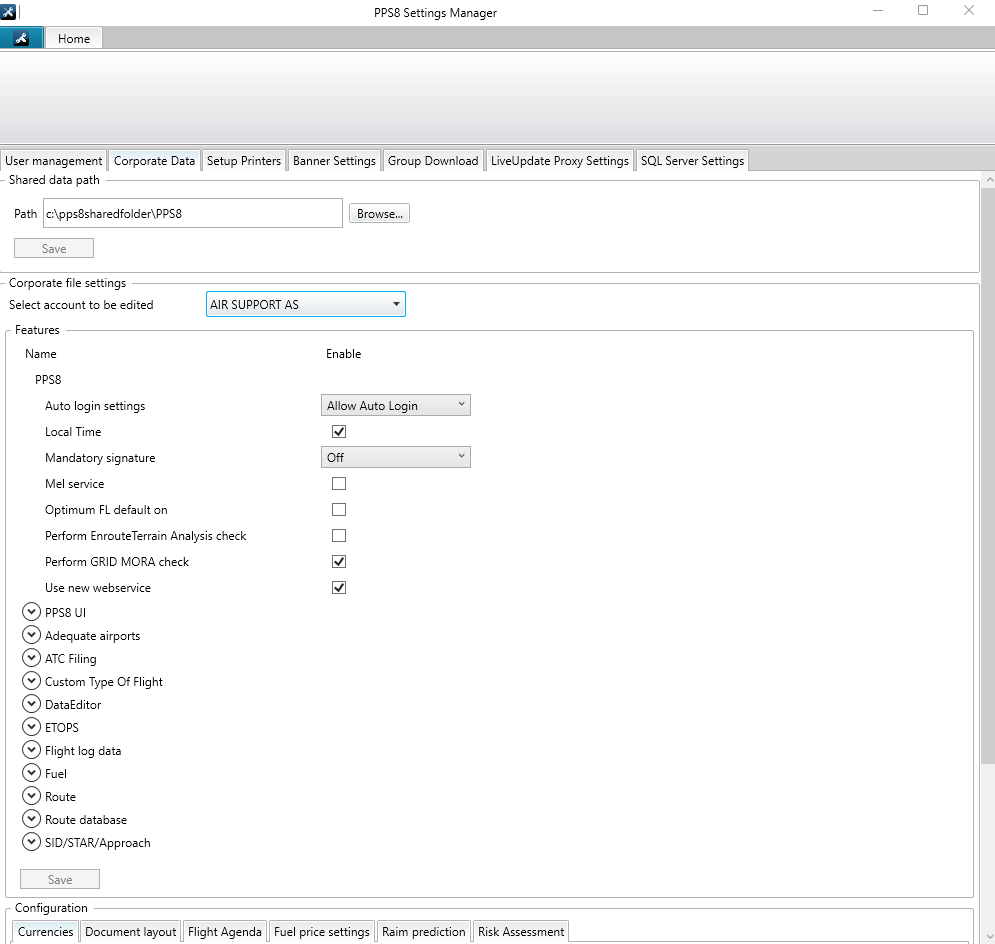Click the PPS8 app icon in title bar
The height and width of the screenshot is (944, 995).
8,11
